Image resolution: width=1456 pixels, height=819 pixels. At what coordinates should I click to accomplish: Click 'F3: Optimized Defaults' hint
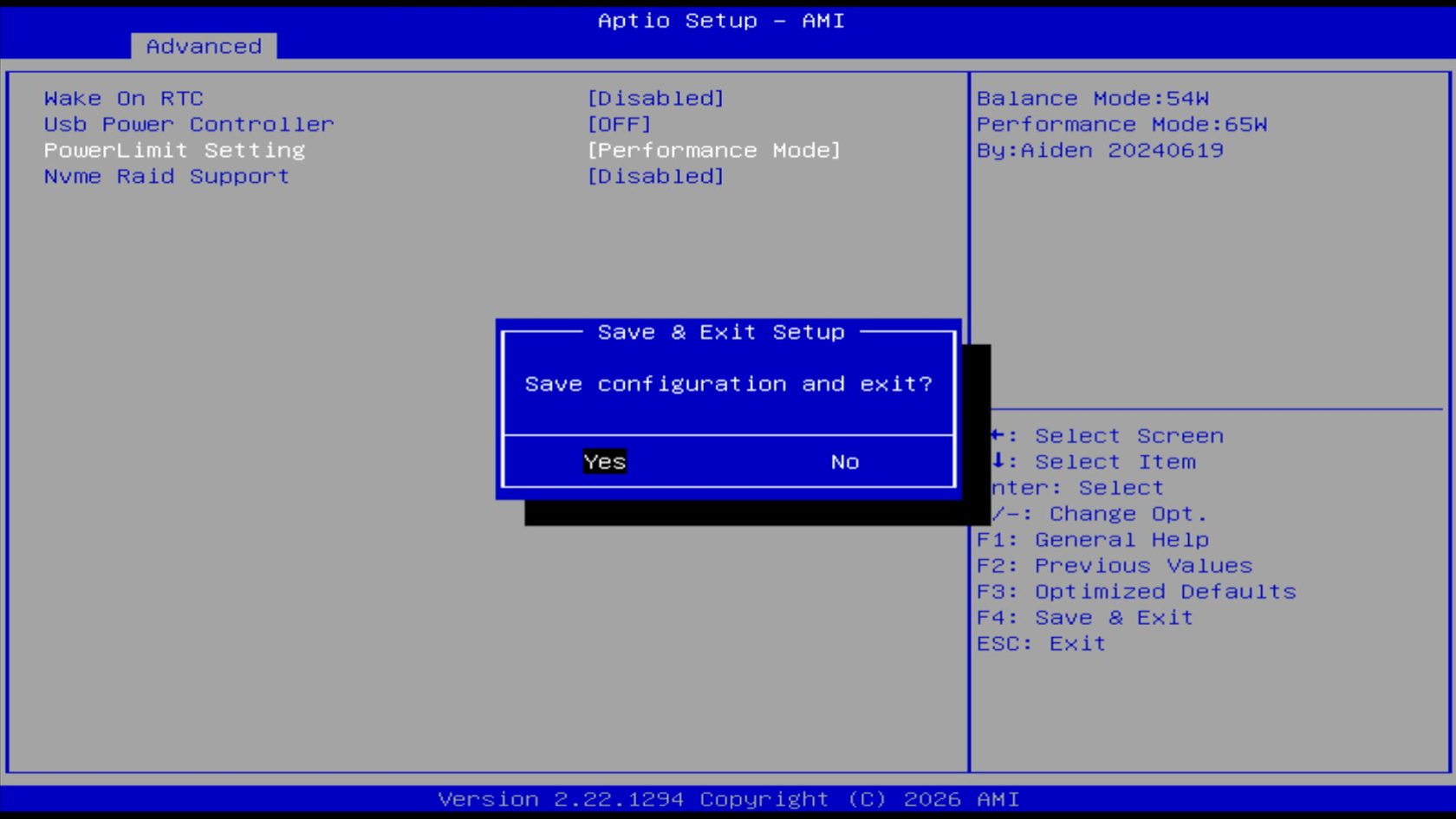click(x=1136, y=592)
